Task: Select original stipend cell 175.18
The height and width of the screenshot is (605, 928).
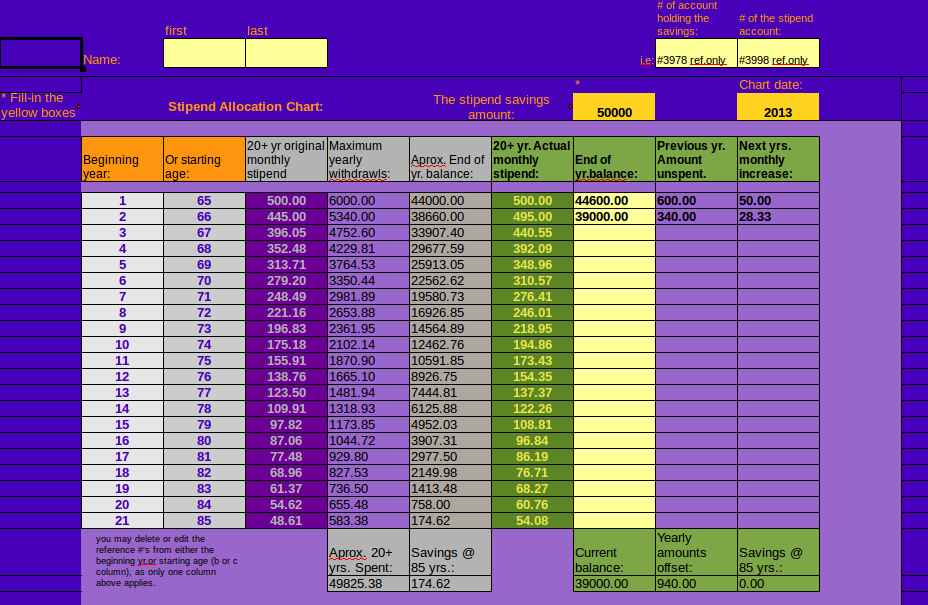Action: [x=286, y=345]
